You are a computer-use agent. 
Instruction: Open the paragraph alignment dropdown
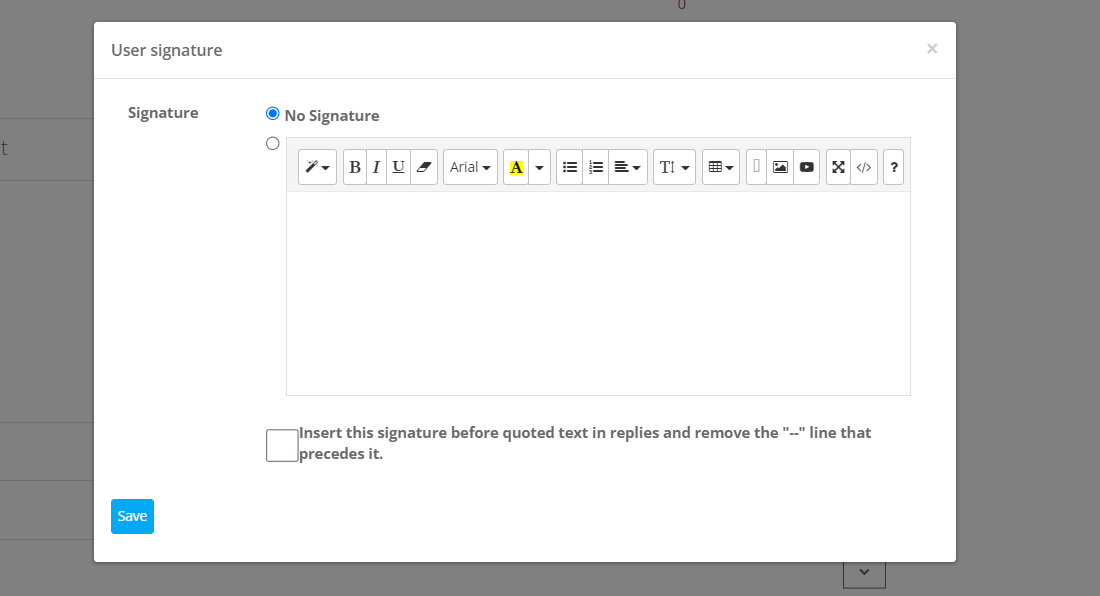tap(628, 167)
